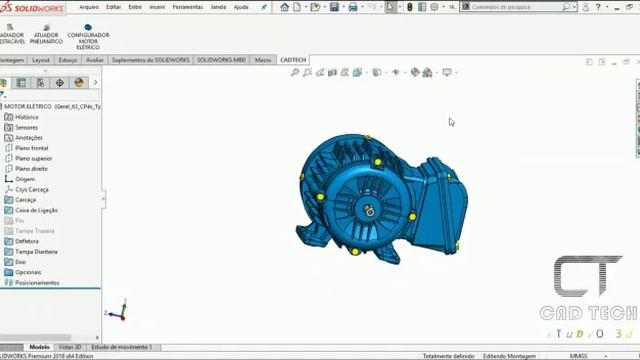Viewport: 640px width, 360px height.
Task: Click the Display Style icon
Action: point(377,73)
